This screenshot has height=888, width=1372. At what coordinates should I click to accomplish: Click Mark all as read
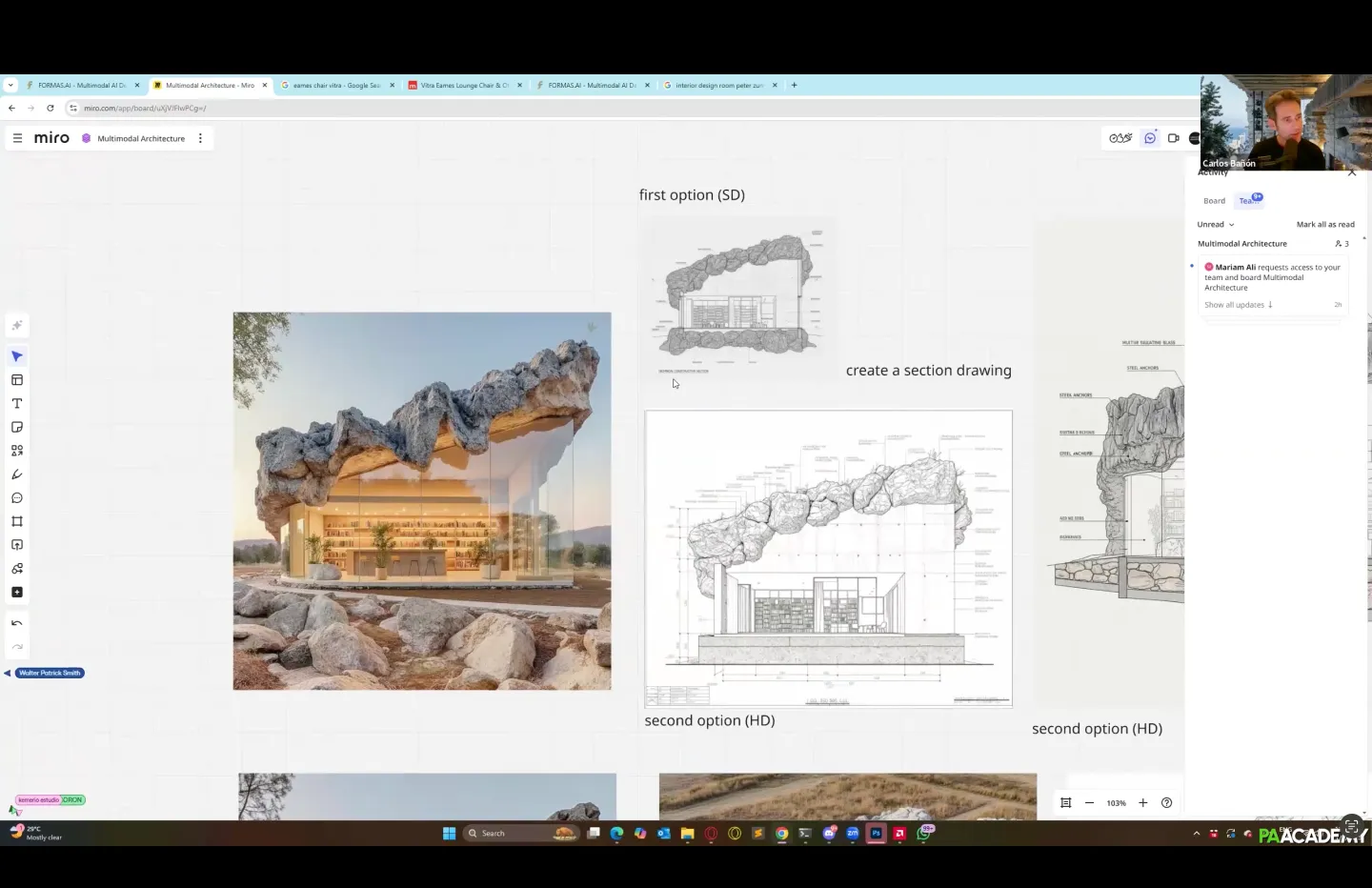(x=1324, y=225)
